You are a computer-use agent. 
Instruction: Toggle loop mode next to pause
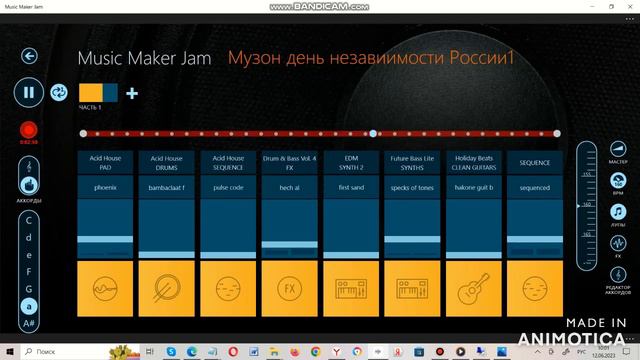[59, 92]
